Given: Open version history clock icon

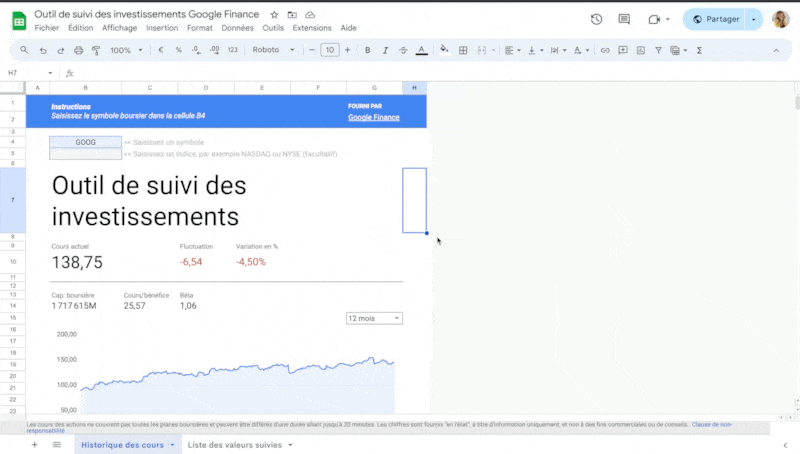Looking at the screenshot, I should pos(596,19).
